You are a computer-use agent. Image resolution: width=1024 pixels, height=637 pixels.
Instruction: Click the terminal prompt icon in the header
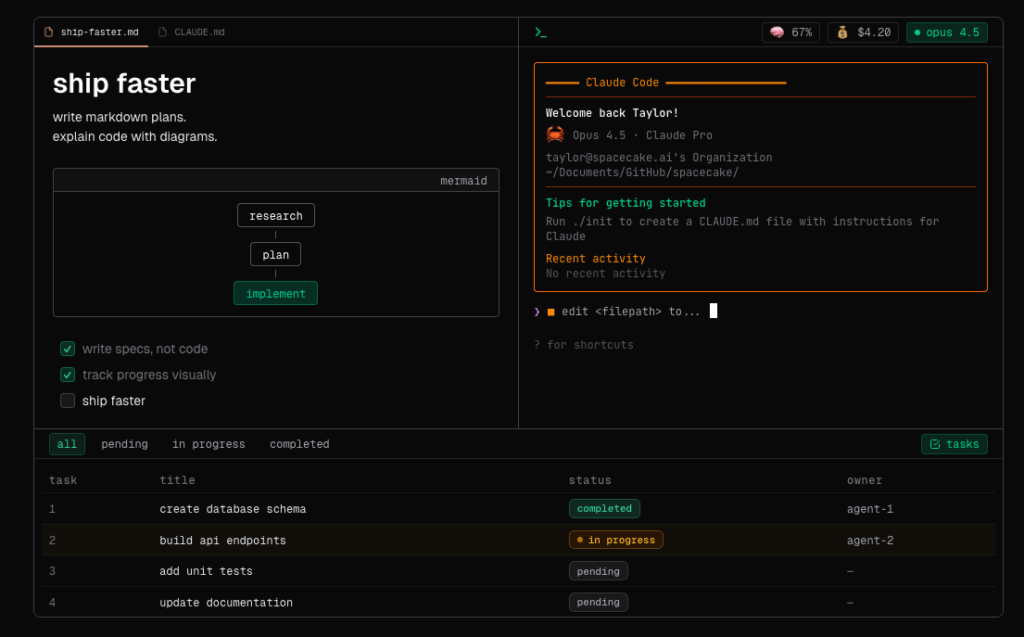tap(540, 31)
